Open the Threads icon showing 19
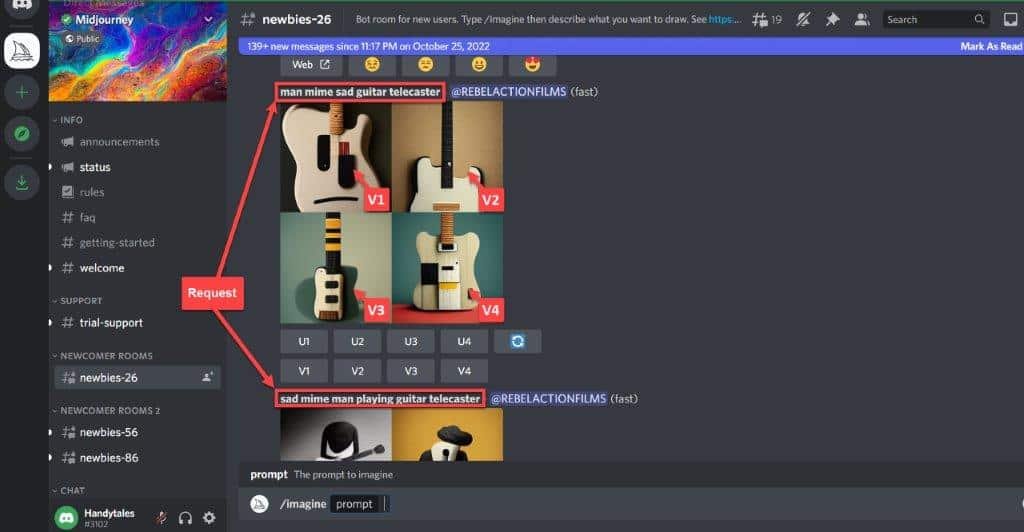The width and height of the screenshot is (1024, 532). pos(766,20)
